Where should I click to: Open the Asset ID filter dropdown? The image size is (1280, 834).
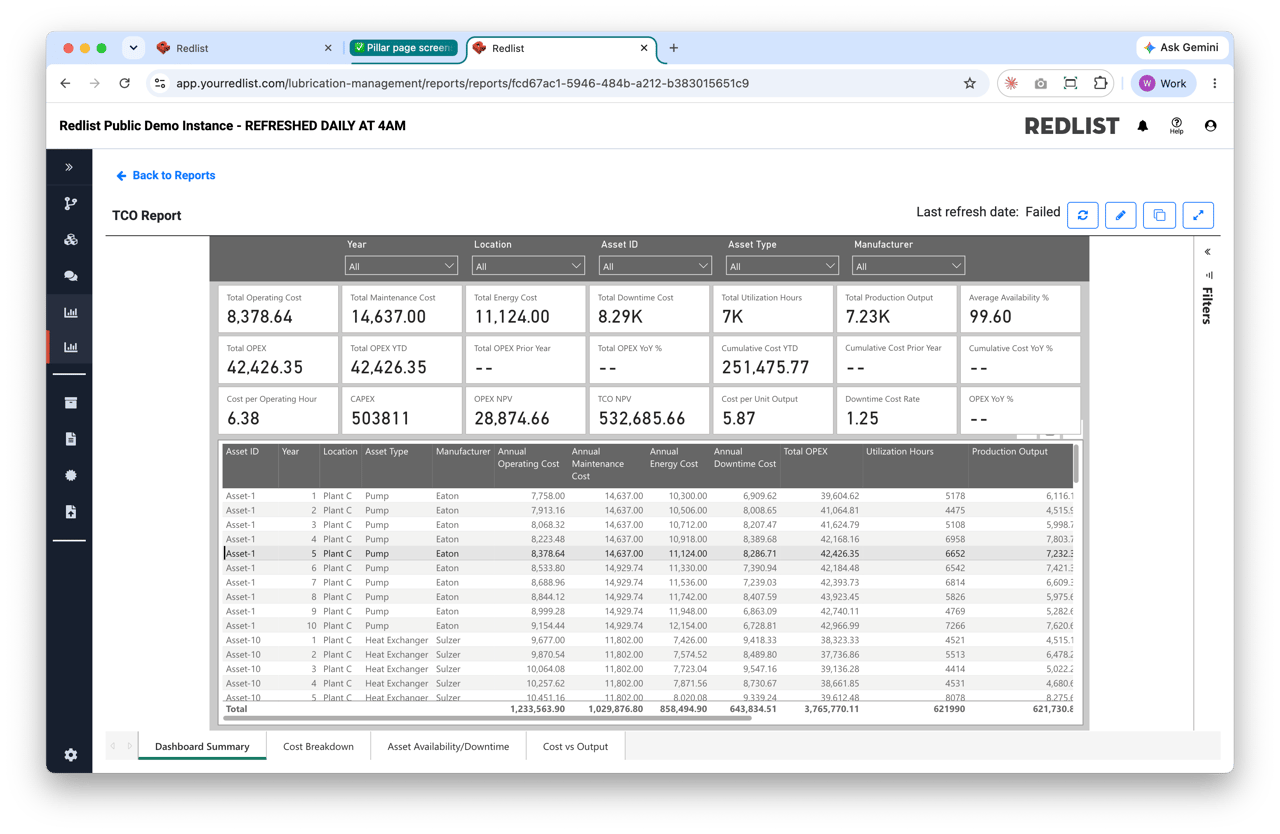point(655,266)
